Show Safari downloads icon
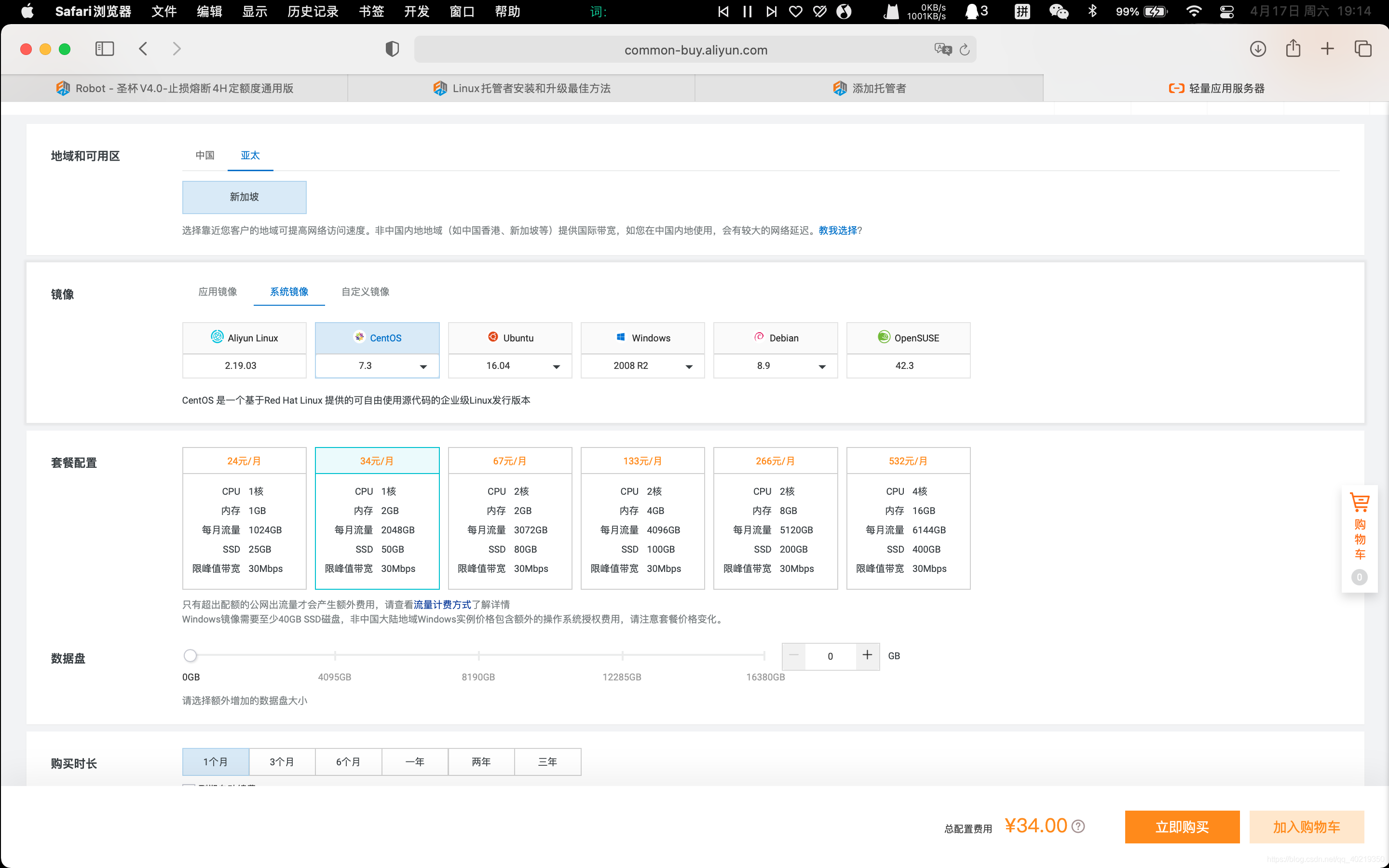 coord(1257,49)
